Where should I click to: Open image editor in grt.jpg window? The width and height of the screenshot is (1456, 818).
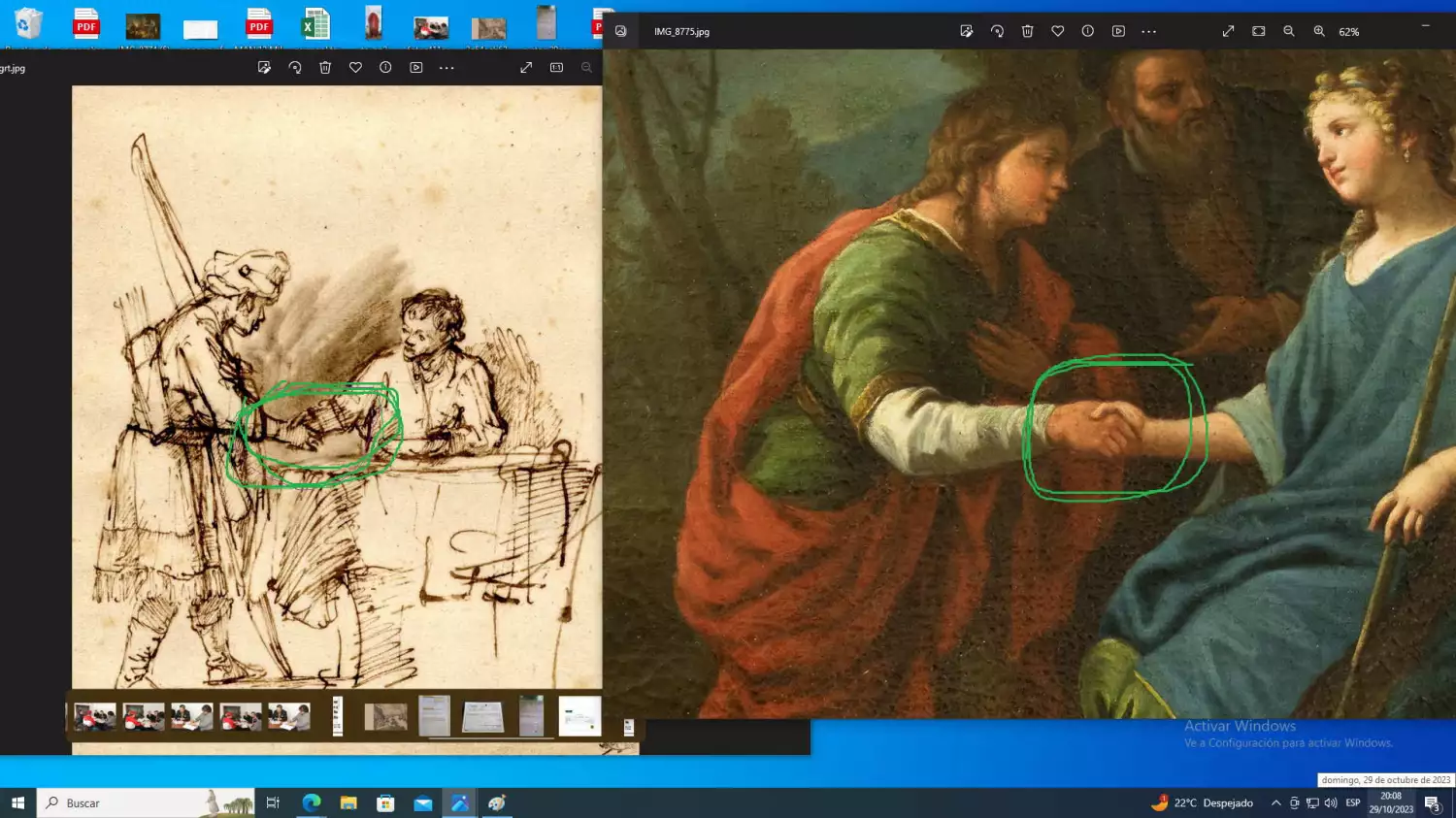(x=264, y=68)
